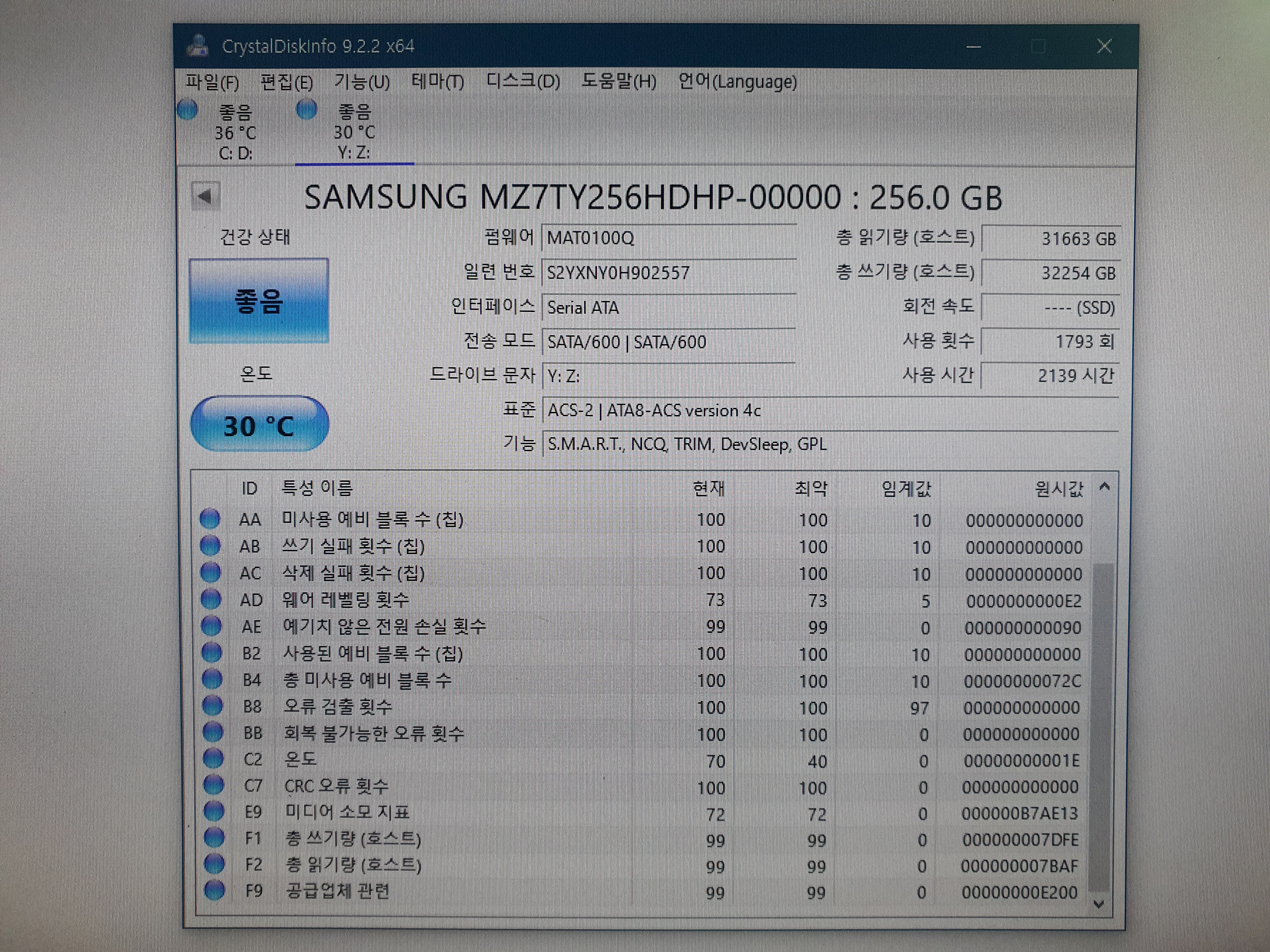The width and height of the screenshot is (1270, 952).
Task: Click the serial number field S2YXNY0H902557
Action: pyautogui.click(x=668, y=273)
